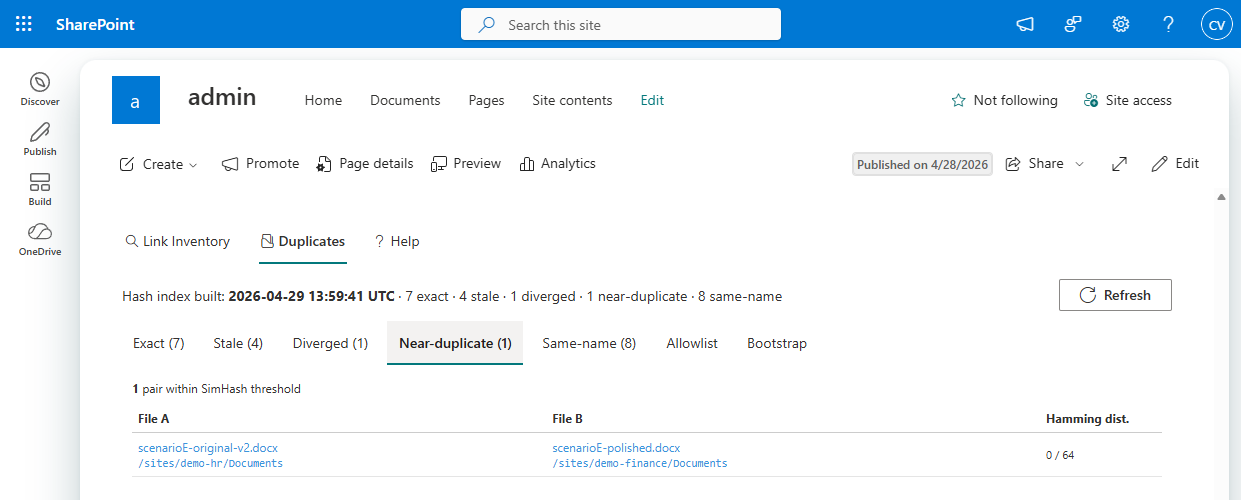
Task: Open Publish in the left rail
Action: pyautogui.click(x=40, y=139)
